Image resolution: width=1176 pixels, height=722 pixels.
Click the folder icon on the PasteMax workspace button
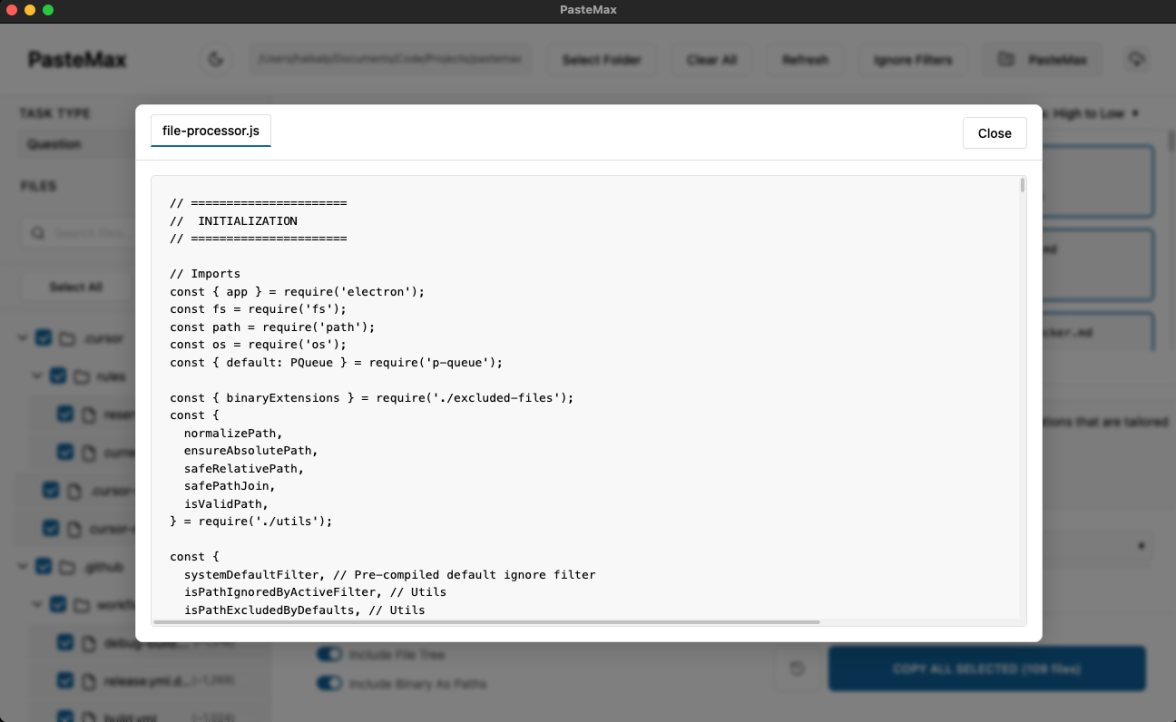[1006, 60]
